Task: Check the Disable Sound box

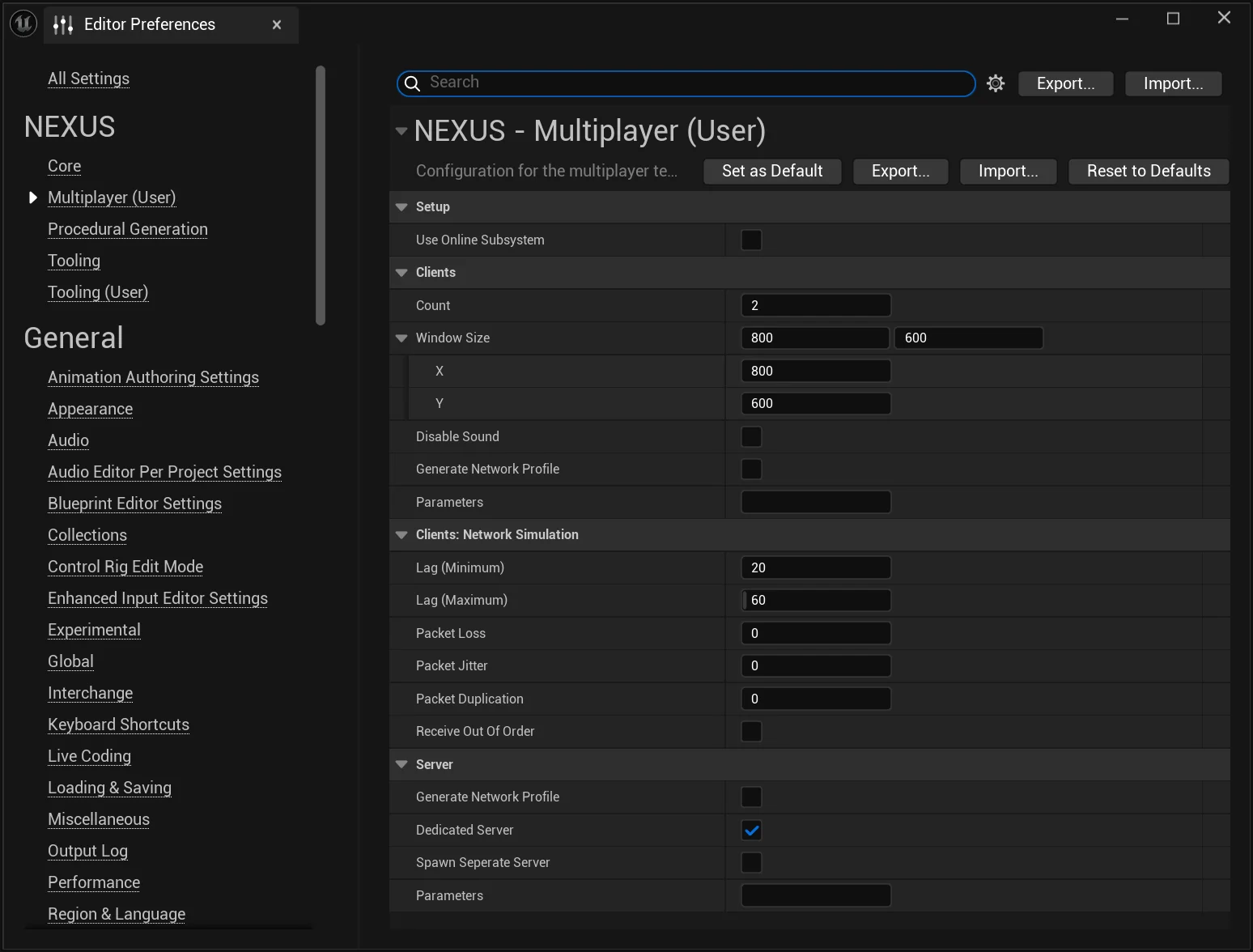Action: coord(751,436)
